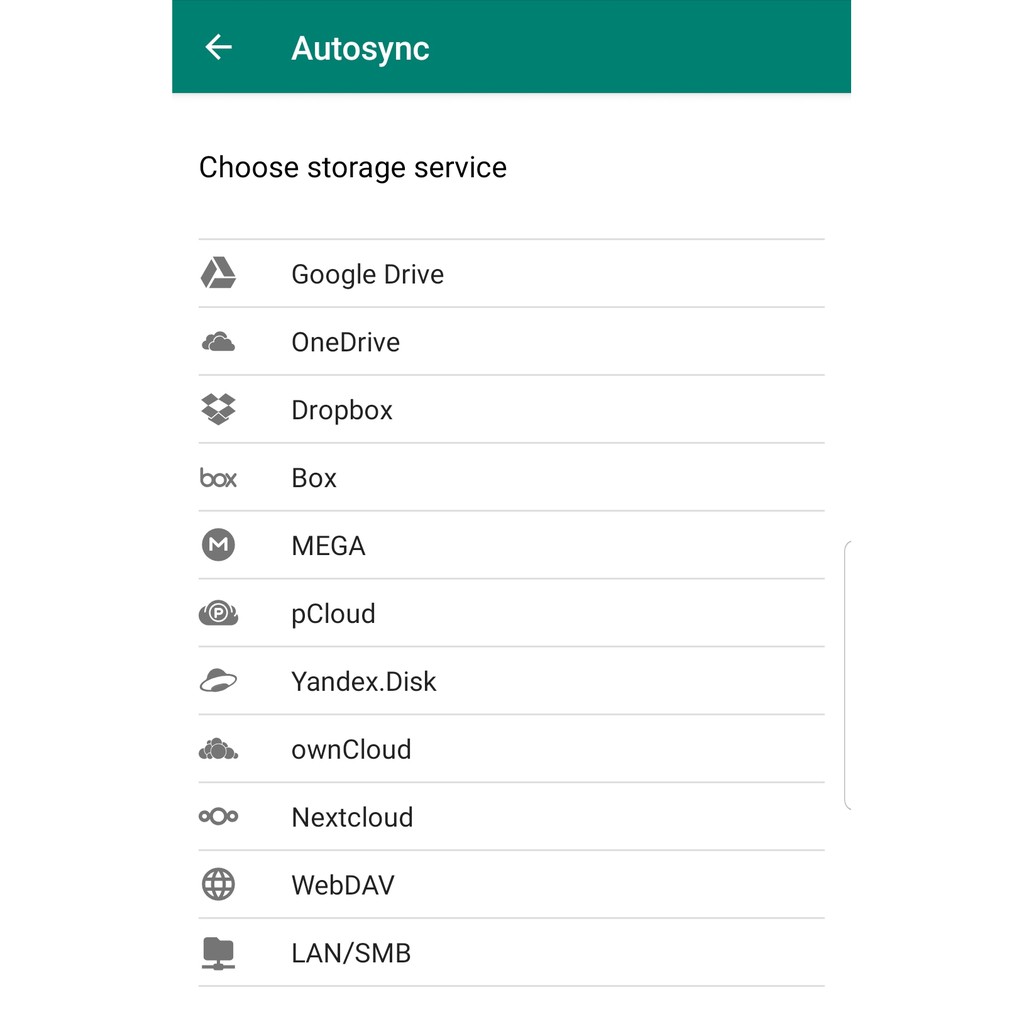Select the OneDrive list entry
Screen dimensions: 1024x1024
tap(345, 341)
